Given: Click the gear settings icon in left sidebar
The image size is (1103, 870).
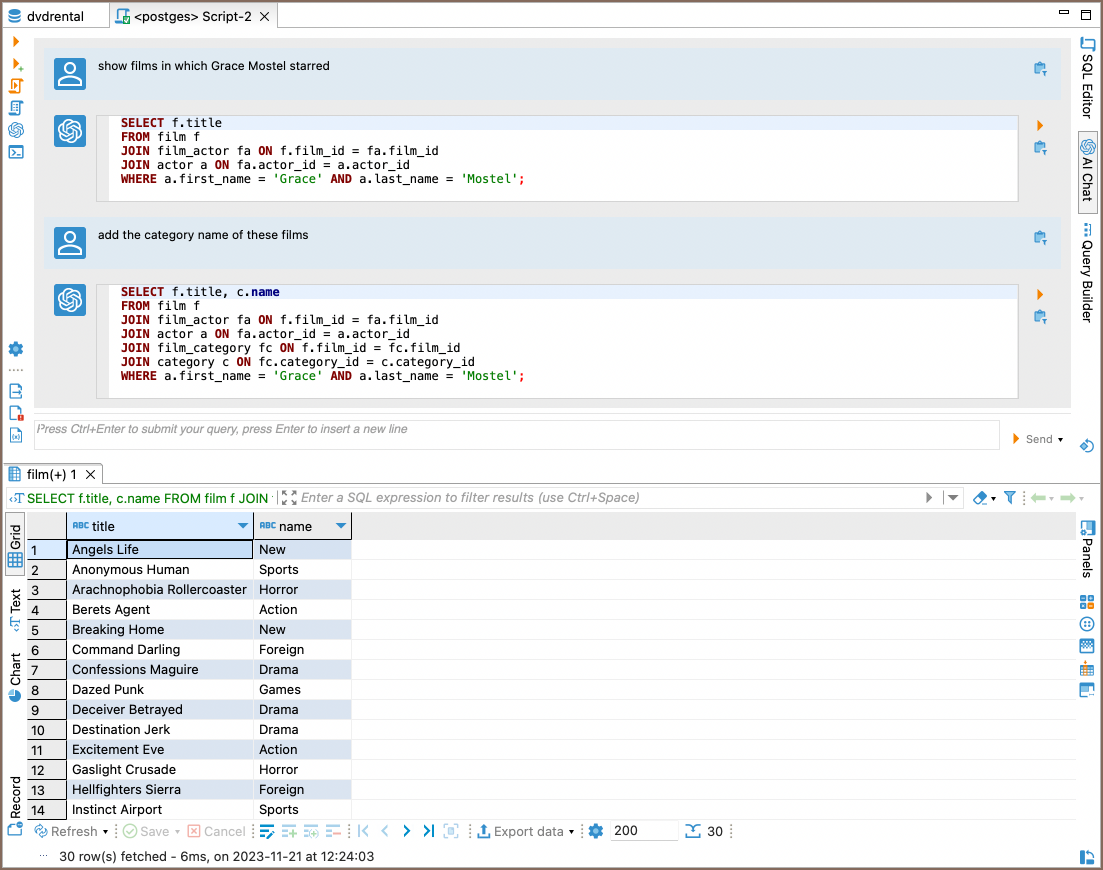Looking at the screenshot, I should pos(16,349).
